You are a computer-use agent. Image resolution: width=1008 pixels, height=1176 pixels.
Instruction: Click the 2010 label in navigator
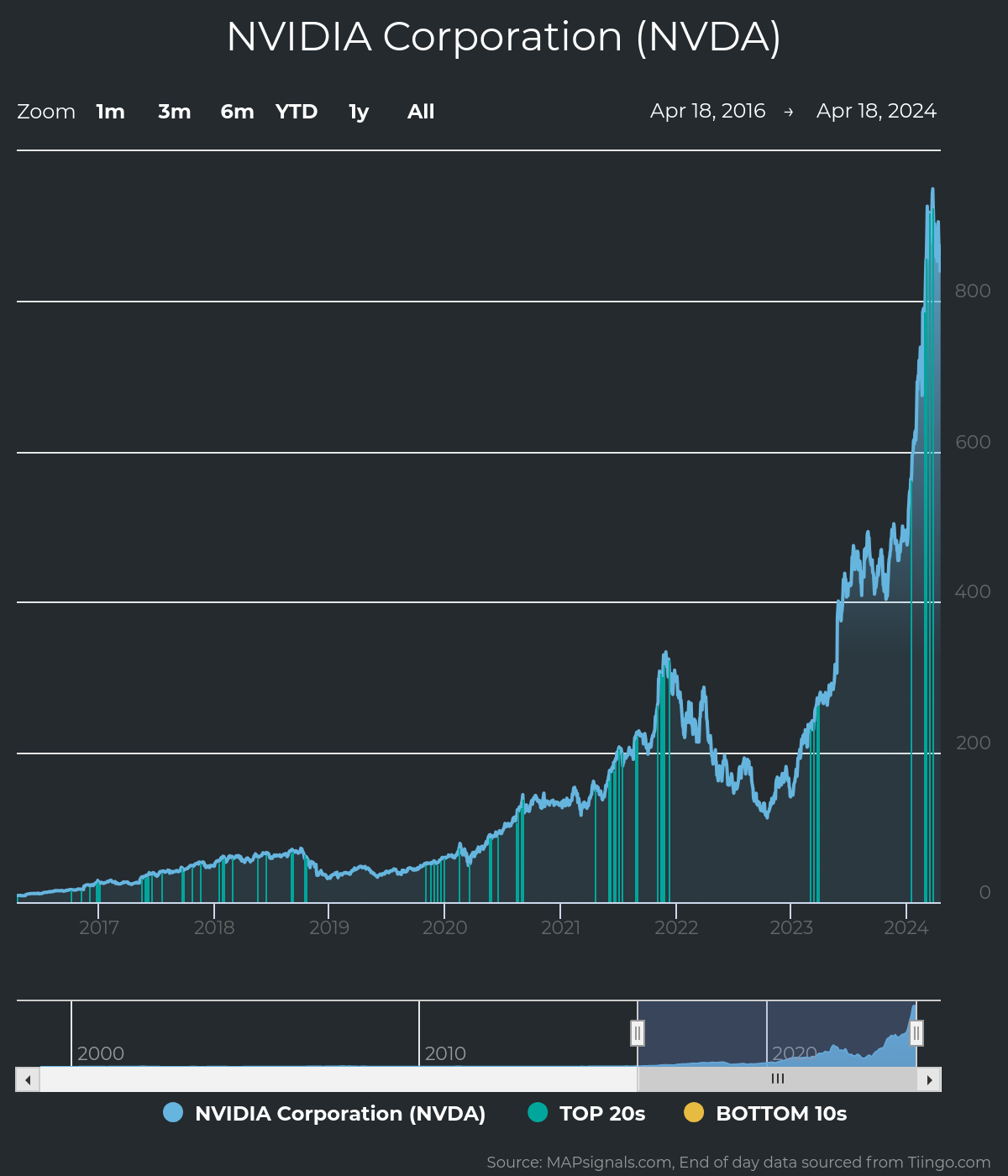445,1053
